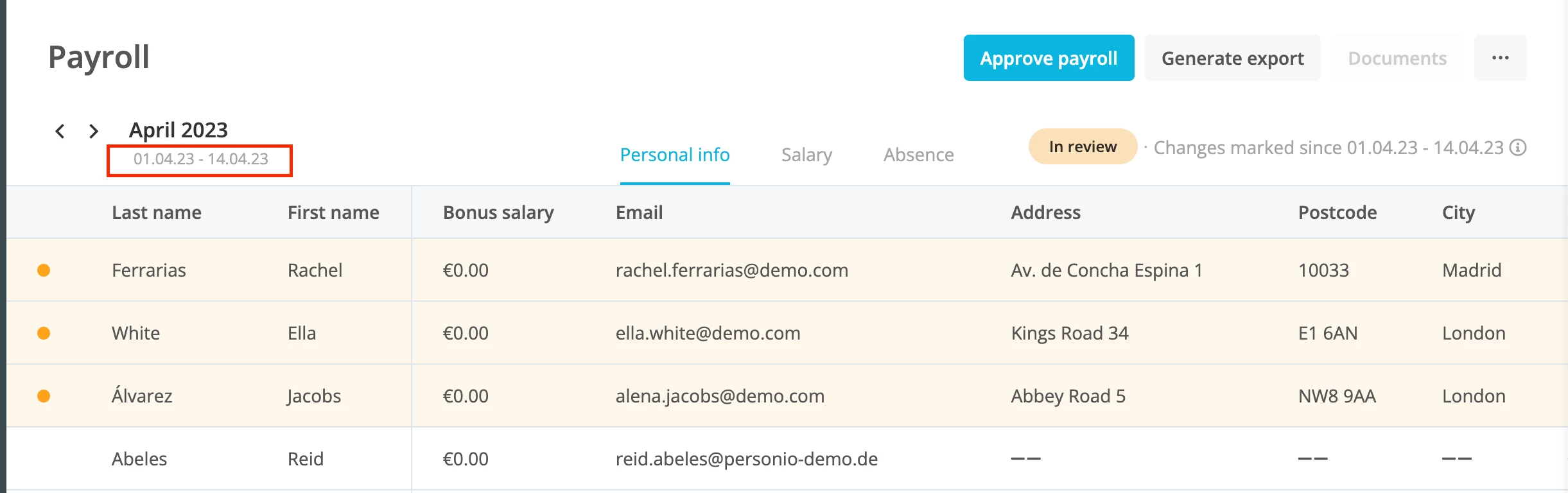The height and width of the screenshot is (493, 1568).
Task: Click the Documents button
Action: [x=1397, y=58]
